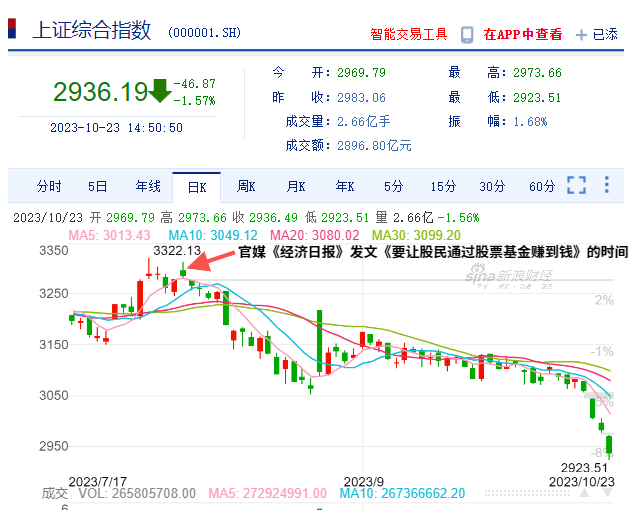Open the 年K yearly tab

345,187
